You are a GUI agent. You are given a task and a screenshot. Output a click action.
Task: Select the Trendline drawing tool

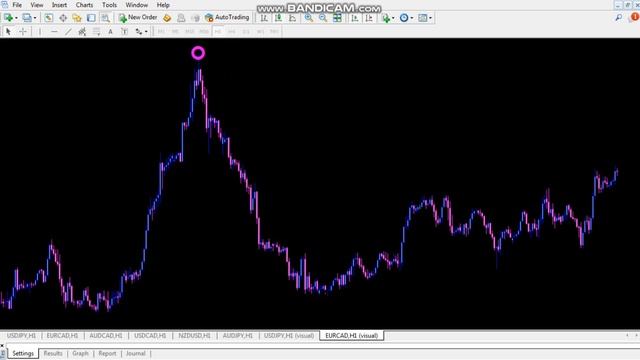click(68, 31)
